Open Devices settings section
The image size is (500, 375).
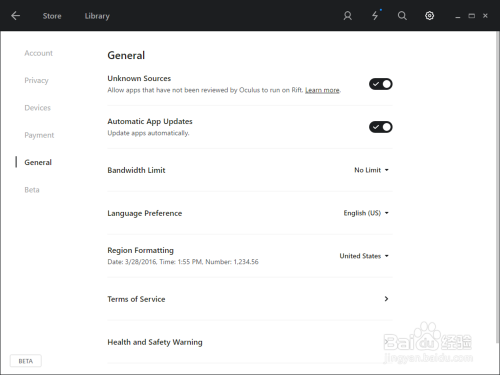(37, 108)
